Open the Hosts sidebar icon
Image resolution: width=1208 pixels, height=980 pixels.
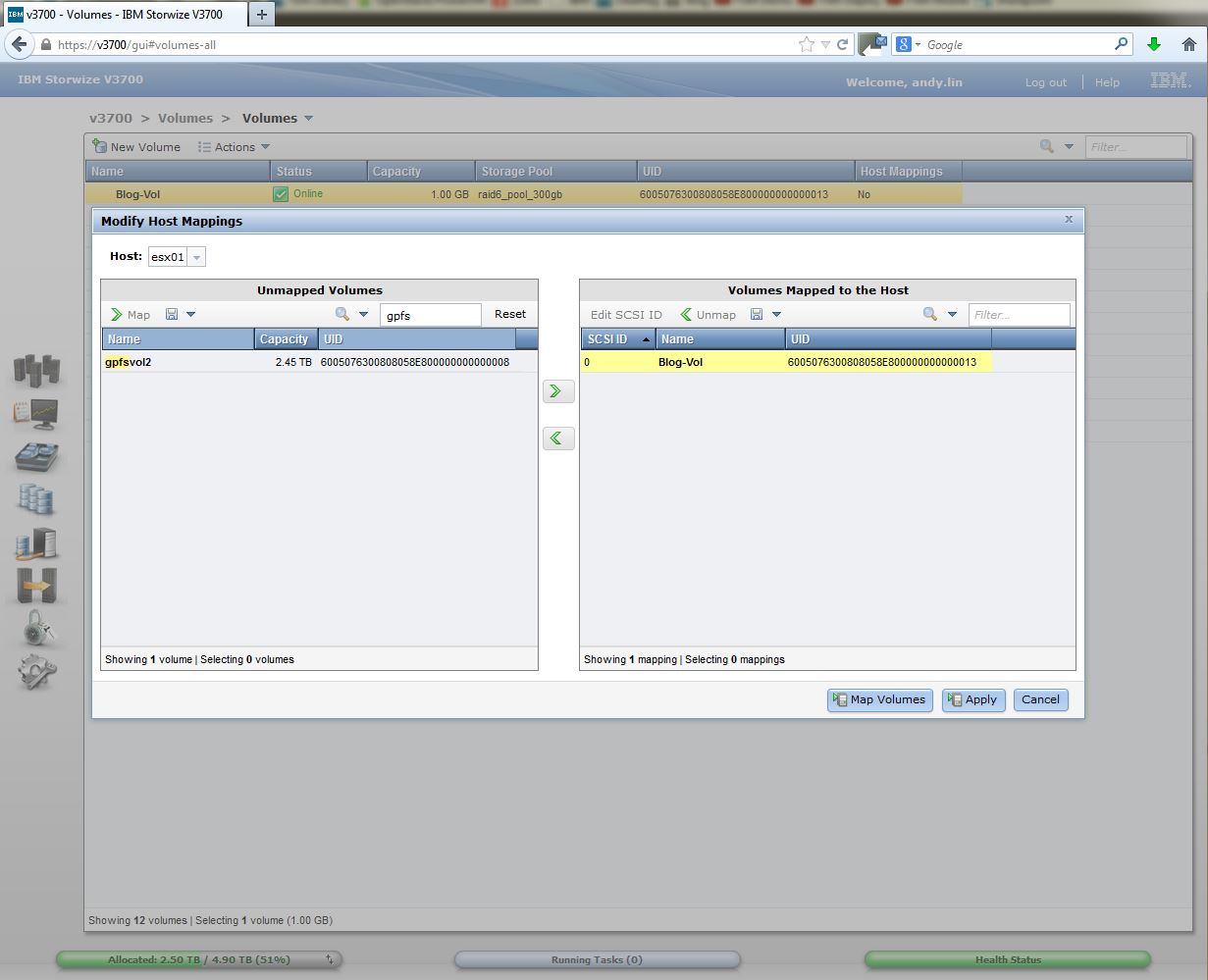click(x=36, y=542)
